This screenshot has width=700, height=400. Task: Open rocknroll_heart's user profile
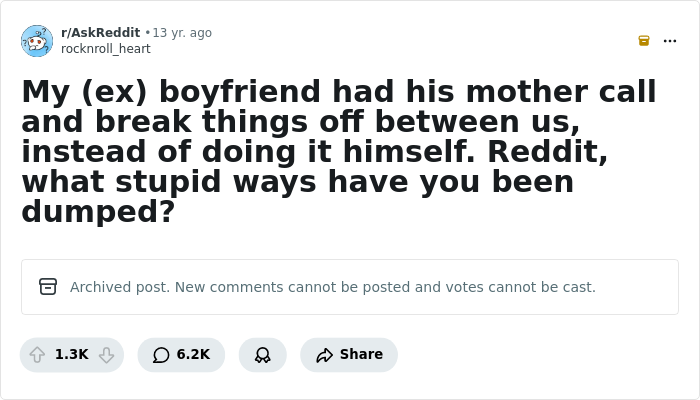[106, 48]
